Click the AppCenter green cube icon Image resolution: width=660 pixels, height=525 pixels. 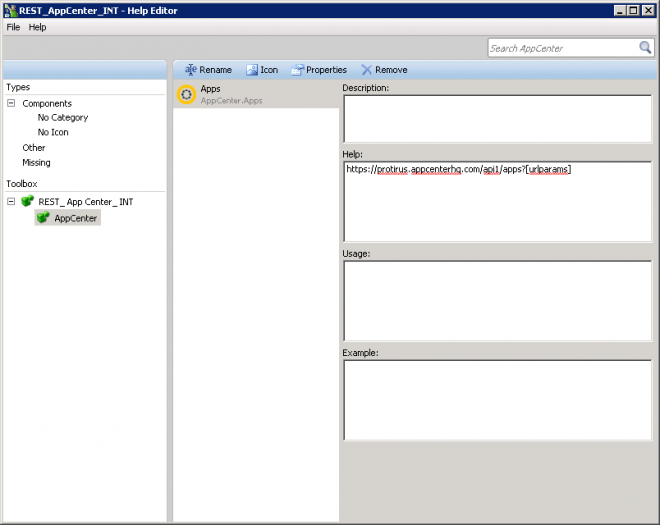[x=43, y=218]
